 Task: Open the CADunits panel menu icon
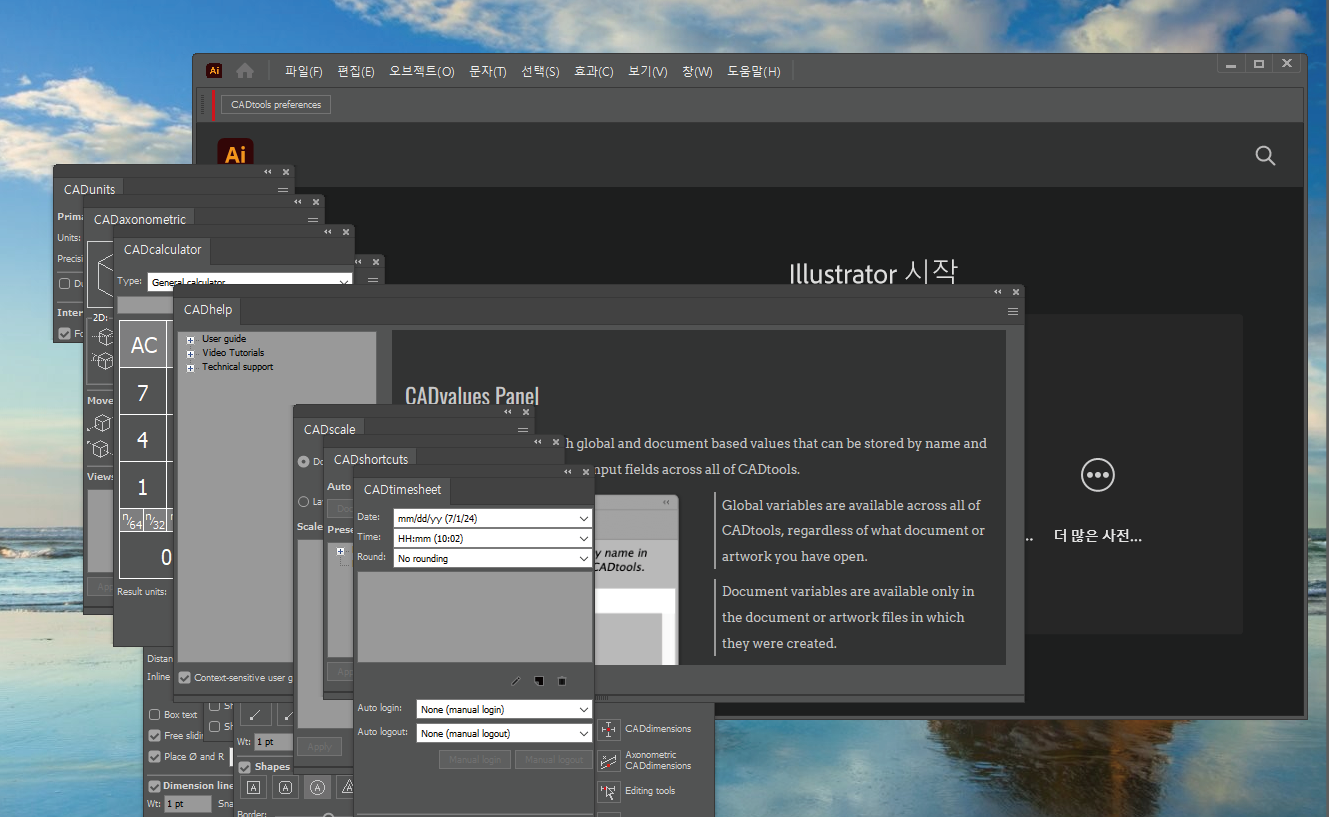(x=283, y=190)
